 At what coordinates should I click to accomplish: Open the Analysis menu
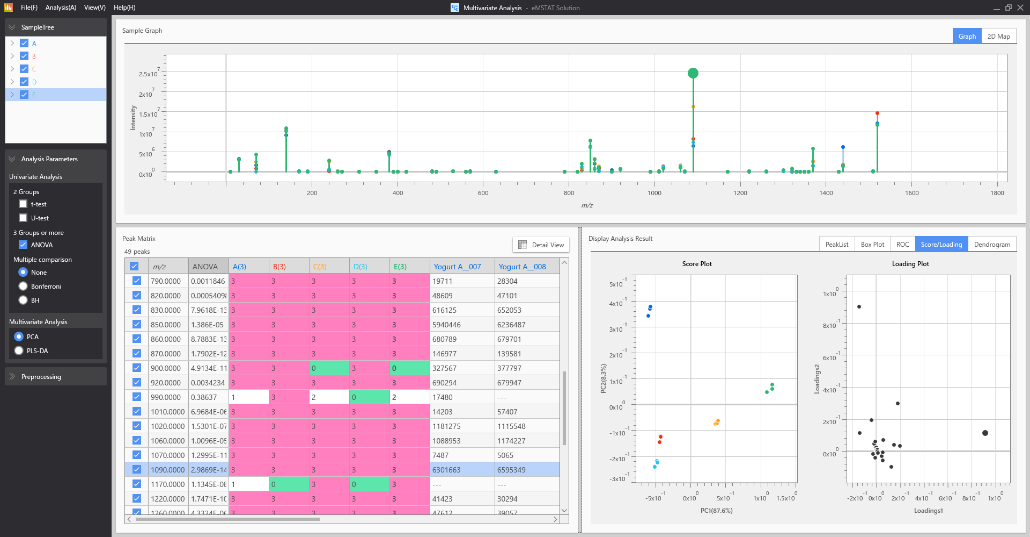tap(61, 7)
